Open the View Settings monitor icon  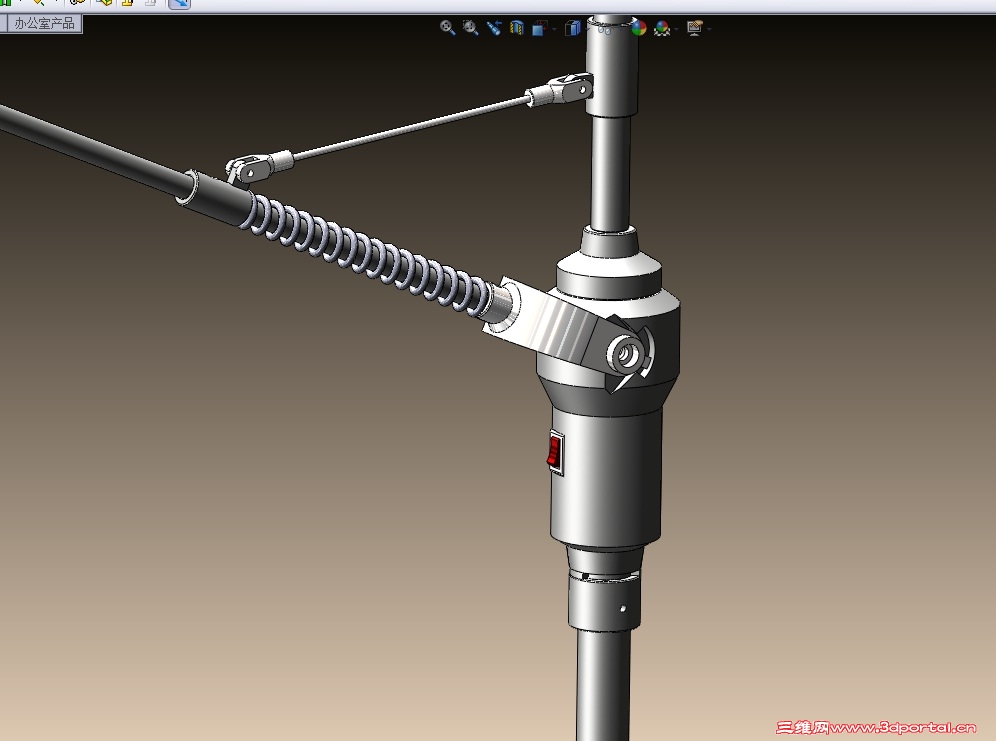(694, 28)
